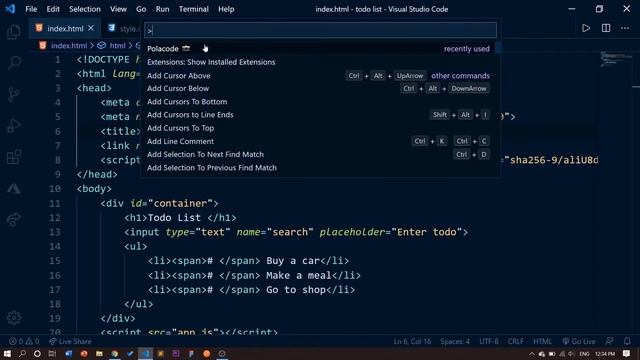Click html element in the breadcrumb
The width and height of the screenshot is (640, 360).
(x=117, y=46)
